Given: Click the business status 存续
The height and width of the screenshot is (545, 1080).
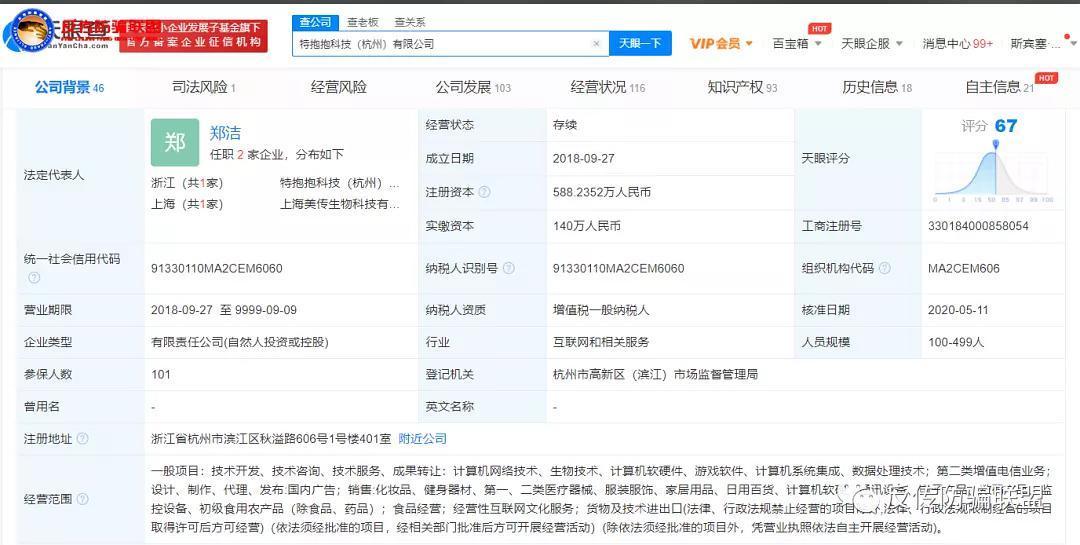Looking at the screenshot, I should coord(564,125).
